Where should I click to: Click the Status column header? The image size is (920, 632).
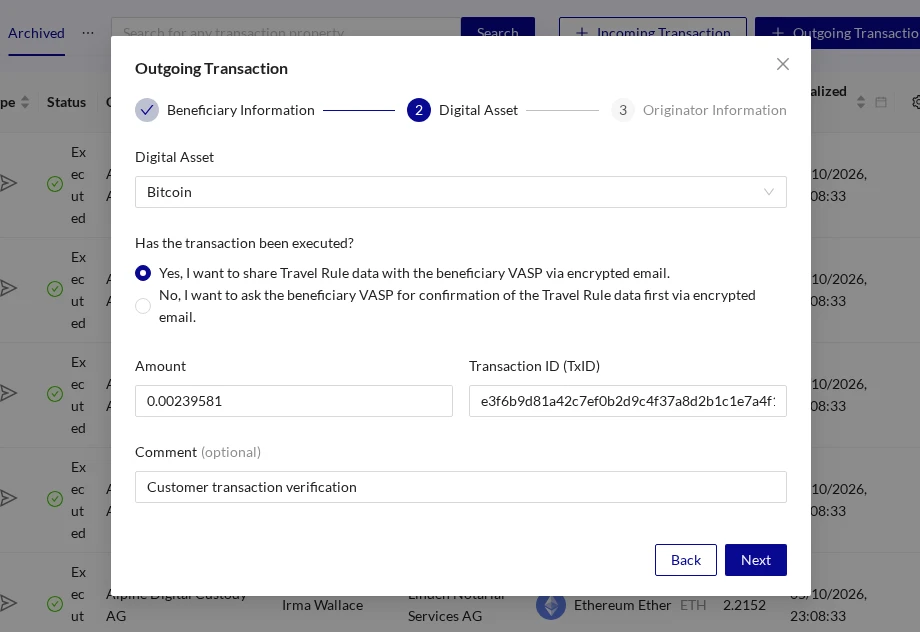(x=66, y=102)
